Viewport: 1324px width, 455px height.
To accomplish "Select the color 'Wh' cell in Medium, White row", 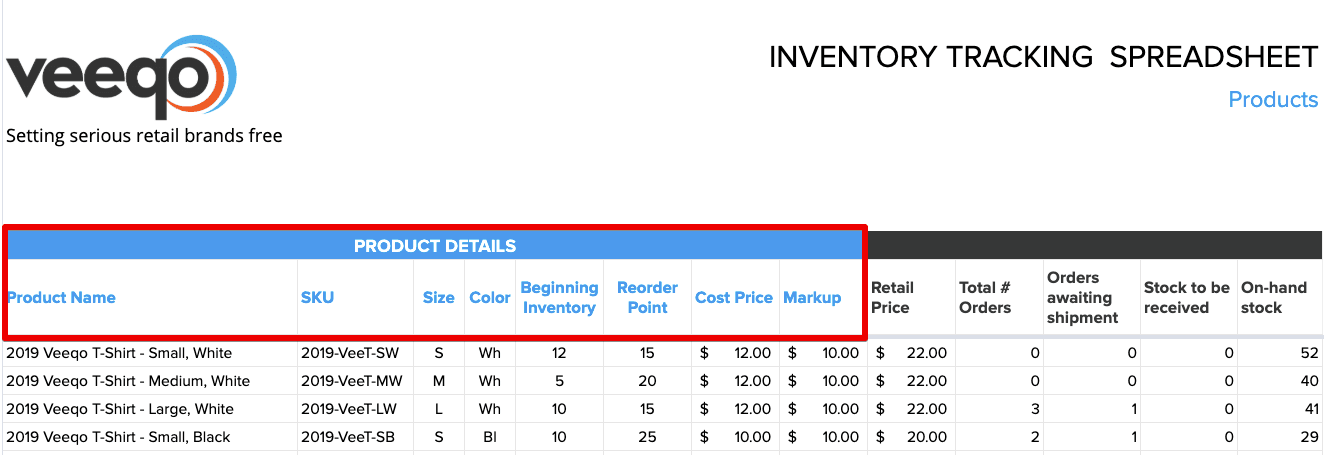I will coord(490,381).
